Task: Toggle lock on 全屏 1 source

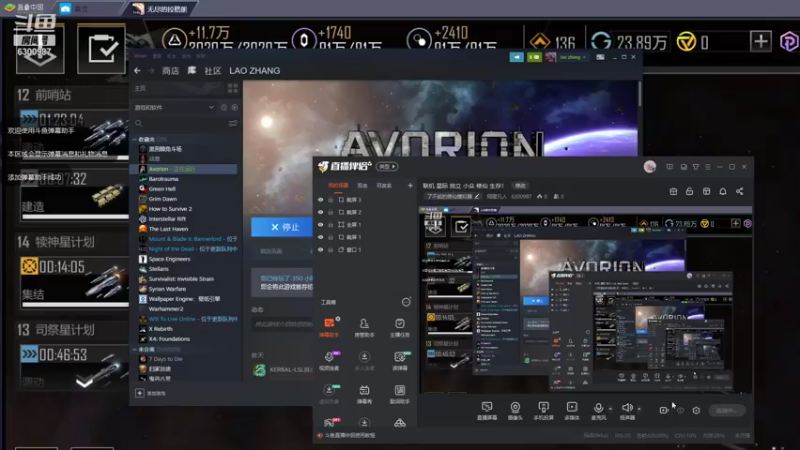Action: pyautogui.click(x=331, y=224)
